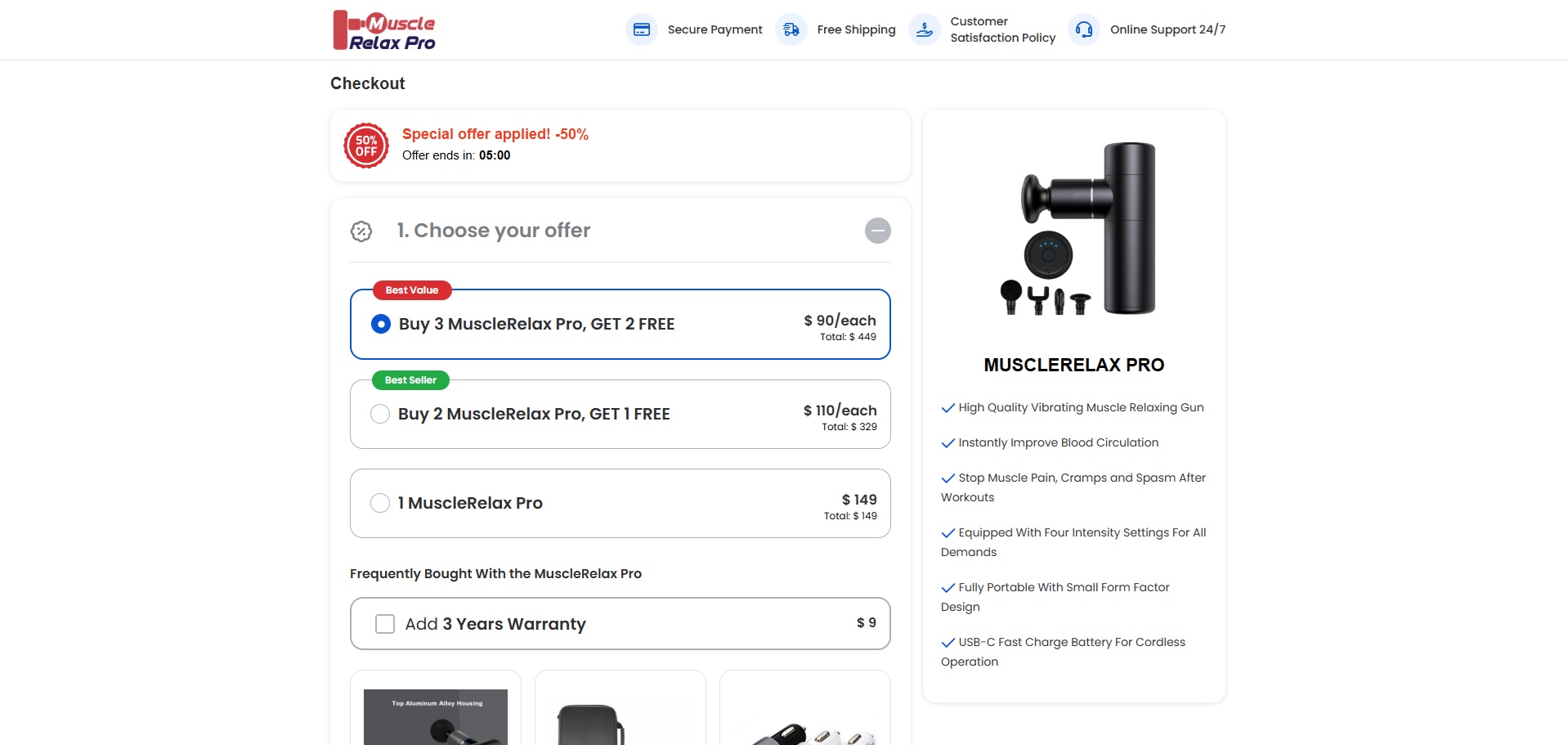Screen dimensions: 1568x745
Task: Click the Customer Satisfaction Policy icon
Action: pos(925,30)
